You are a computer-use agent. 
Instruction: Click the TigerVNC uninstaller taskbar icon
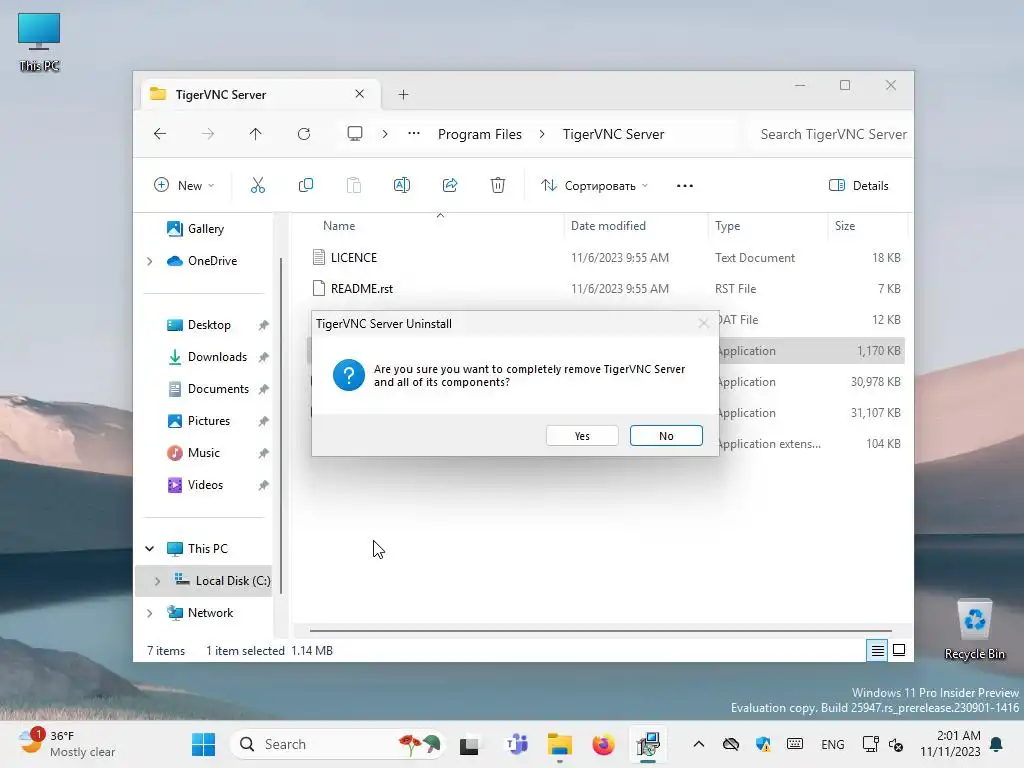tap(648, 744)
